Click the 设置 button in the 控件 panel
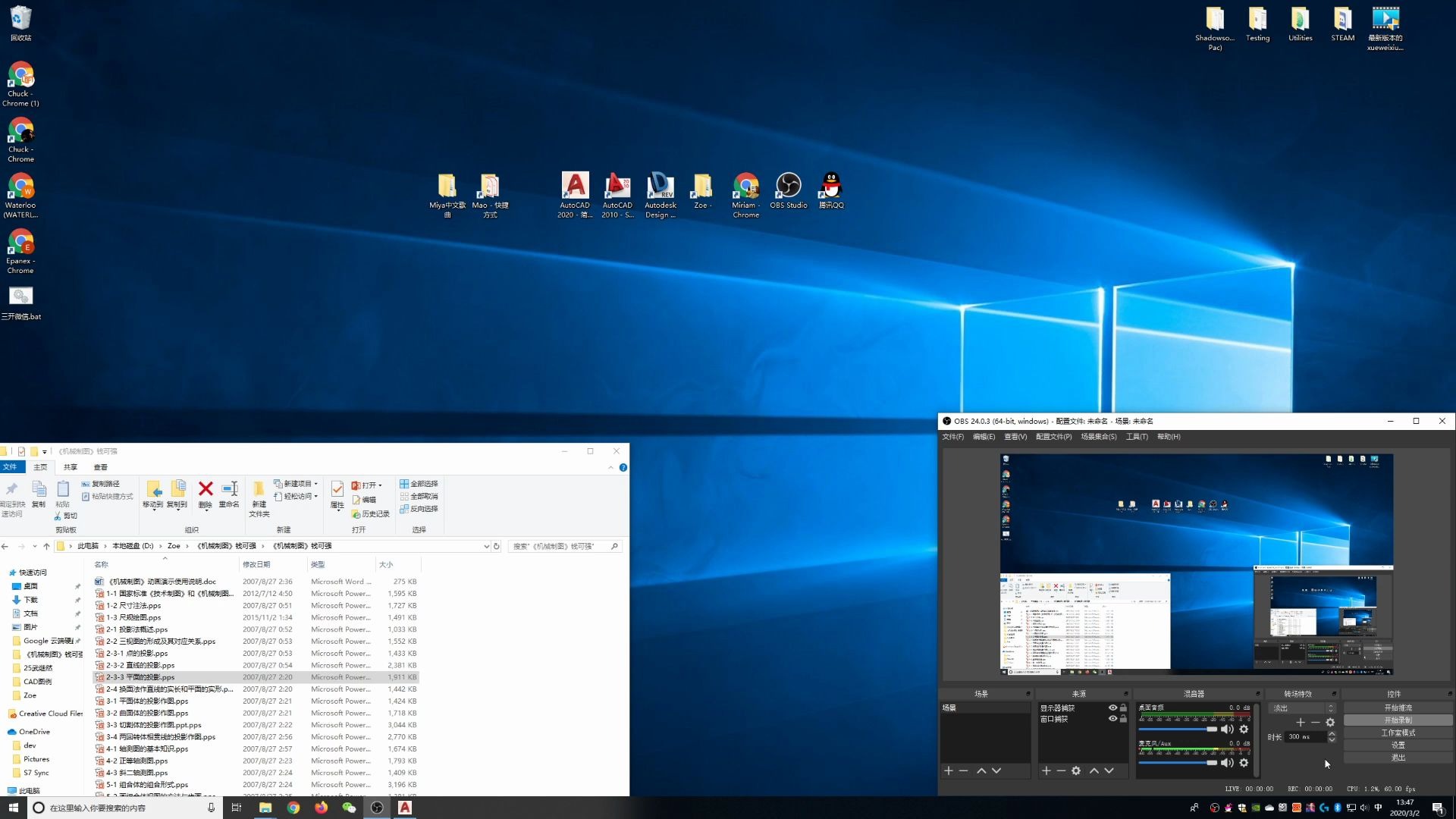The width and height of the screenshot is (1456, 819). pyautogui.click(x=1398, y=745)
